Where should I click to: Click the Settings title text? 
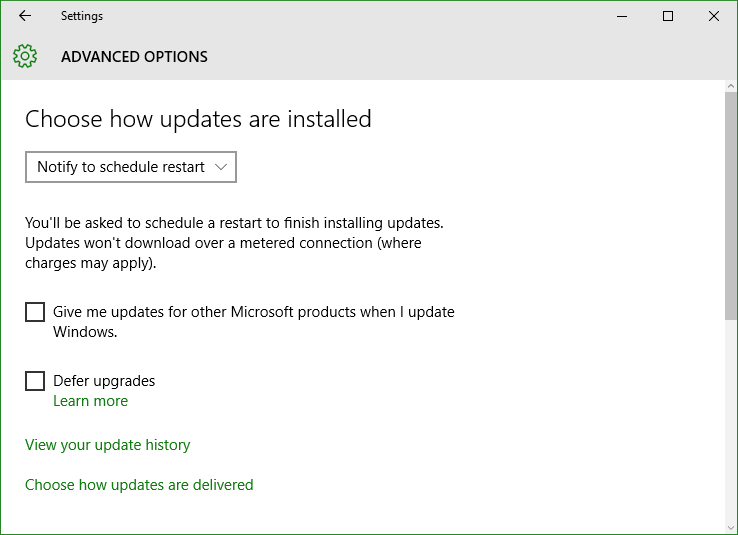point(82,16)
